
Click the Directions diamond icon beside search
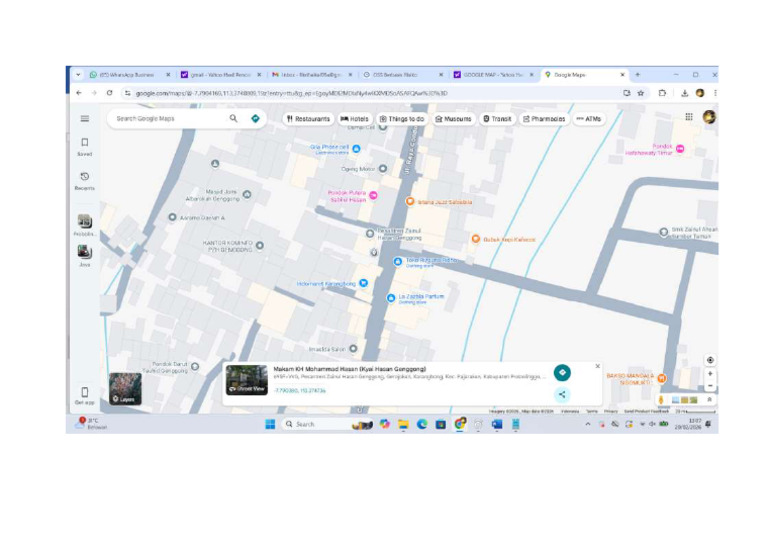point(255,118)
